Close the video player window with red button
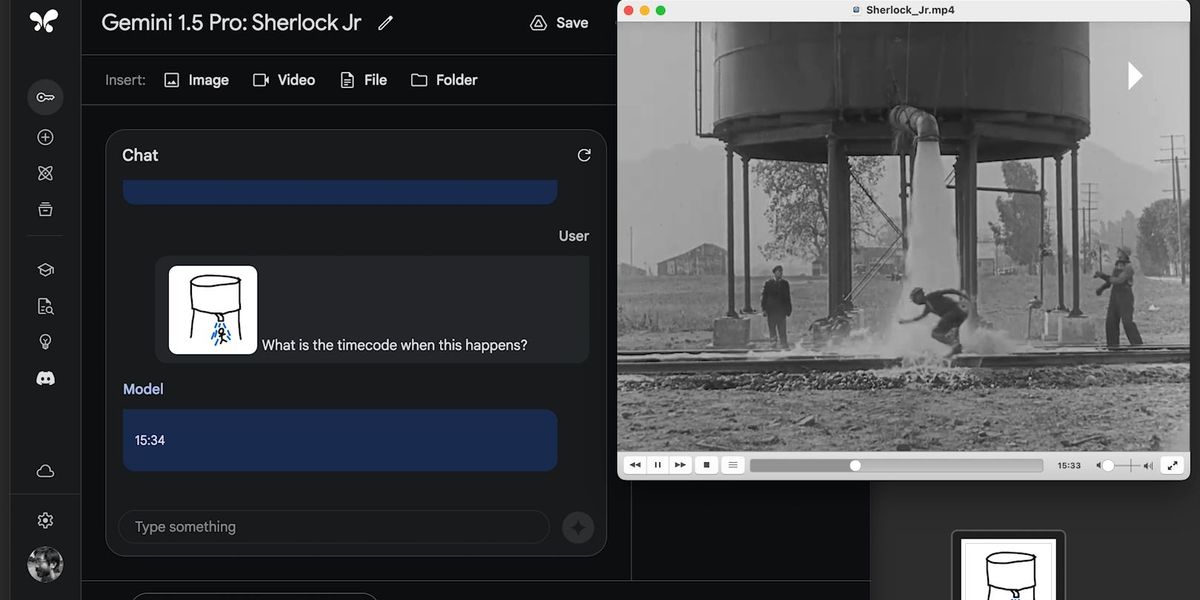This screenshot has width=1200, height=600. tap(628, 10)
